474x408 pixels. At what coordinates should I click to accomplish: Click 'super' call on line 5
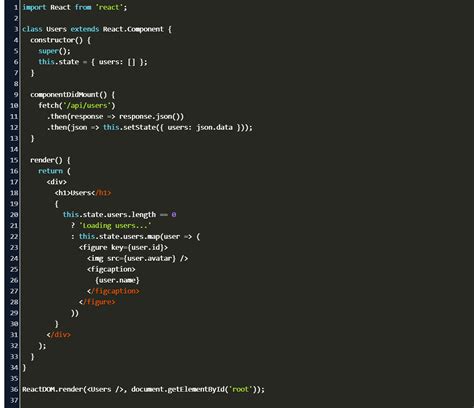pos(48,51)
